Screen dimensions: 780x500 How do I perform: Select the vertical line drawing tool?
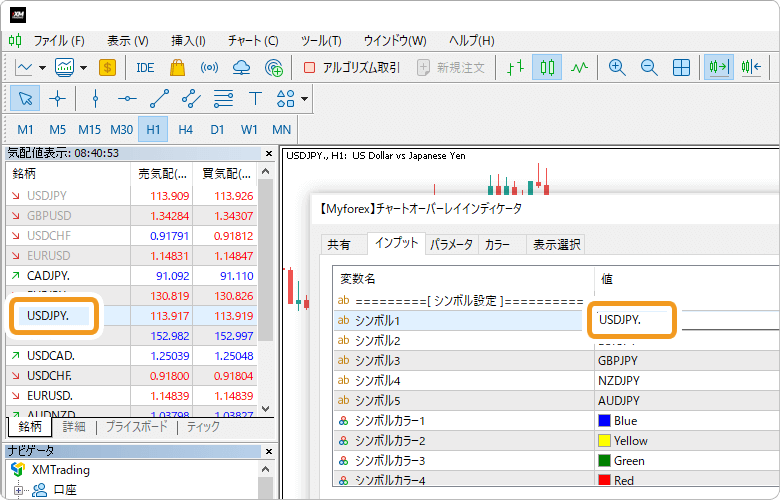[96, 99]
